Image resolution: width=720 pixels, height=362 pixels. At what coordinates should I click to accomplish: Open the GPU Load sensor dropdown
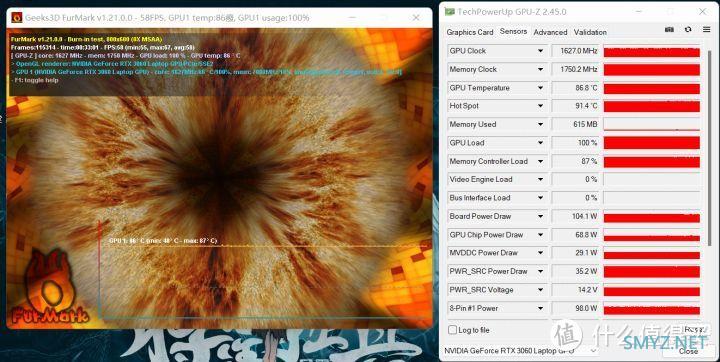coord(540,143)
